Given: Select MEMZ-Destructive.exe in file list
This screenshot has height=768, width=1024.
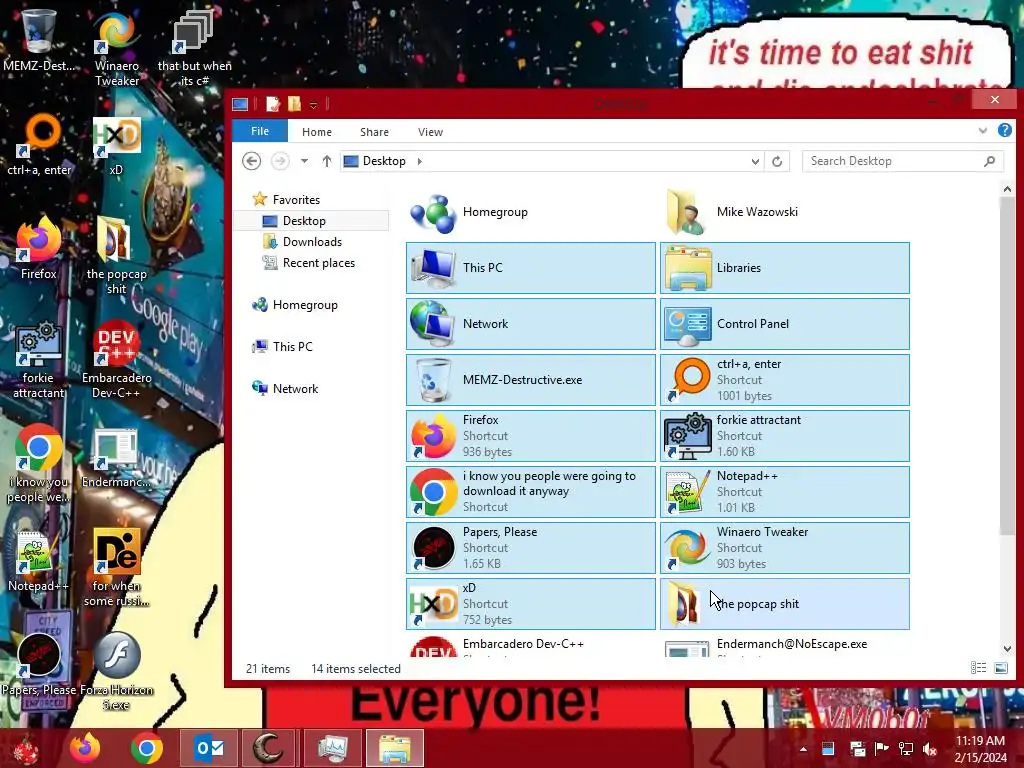Looking at the screenshot, I should point(530,380).
